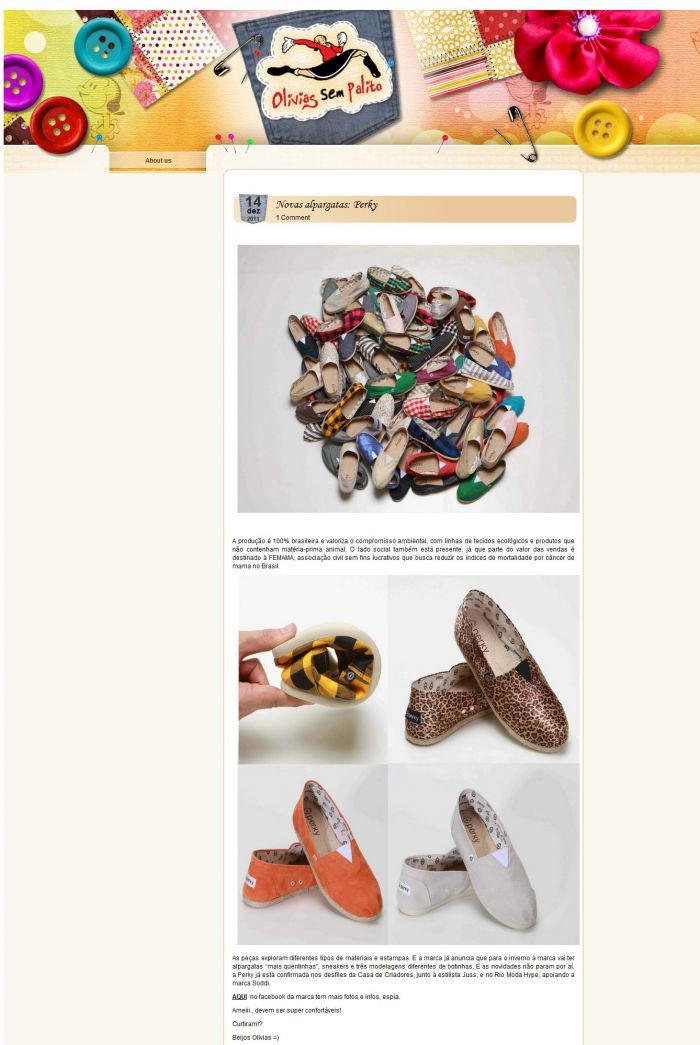
Task: View the orange alpargatas image
Action: coord(313,854)
